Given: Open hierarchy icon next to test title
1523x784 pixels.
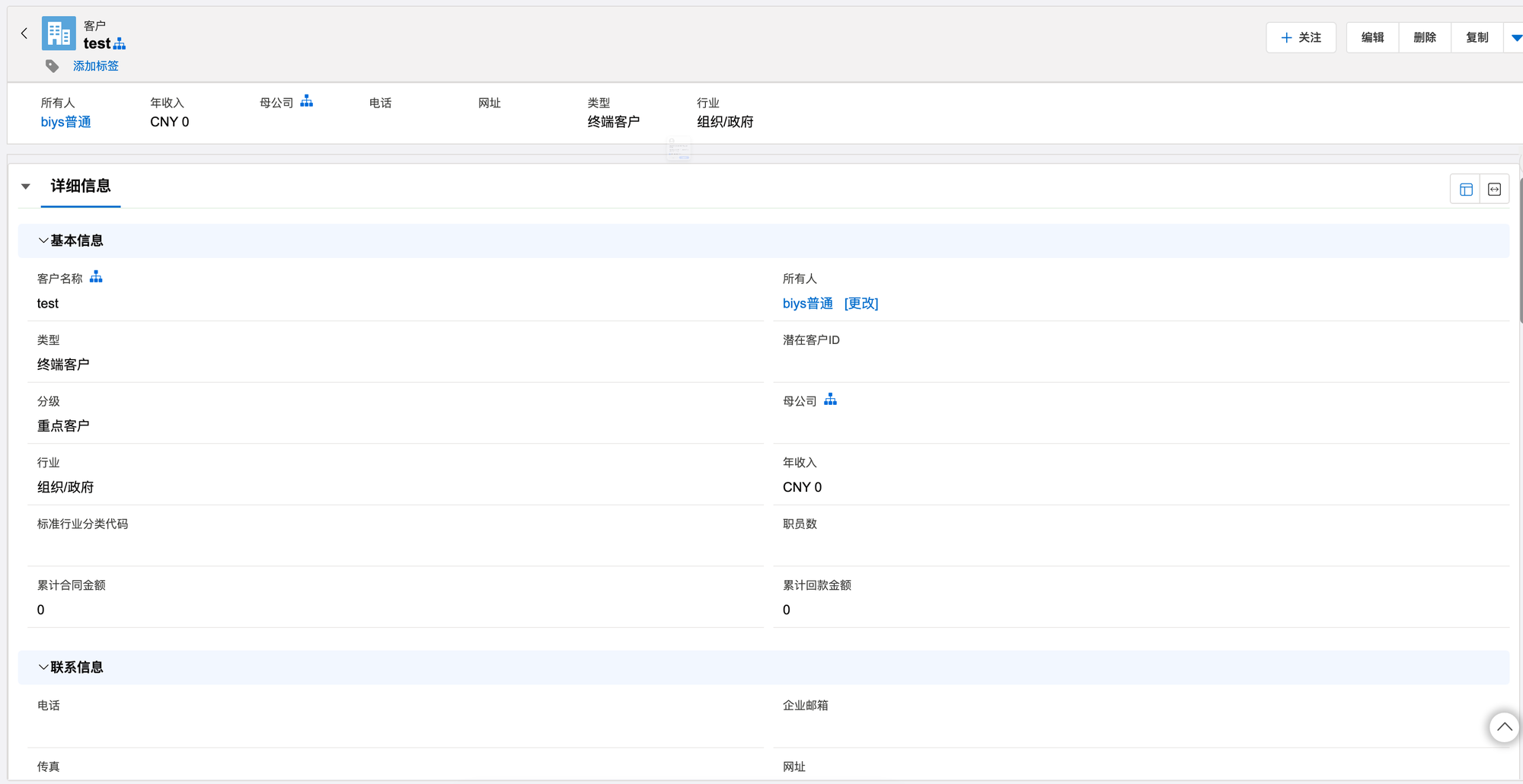Looking at the screenshot, I should coord(120,44).
